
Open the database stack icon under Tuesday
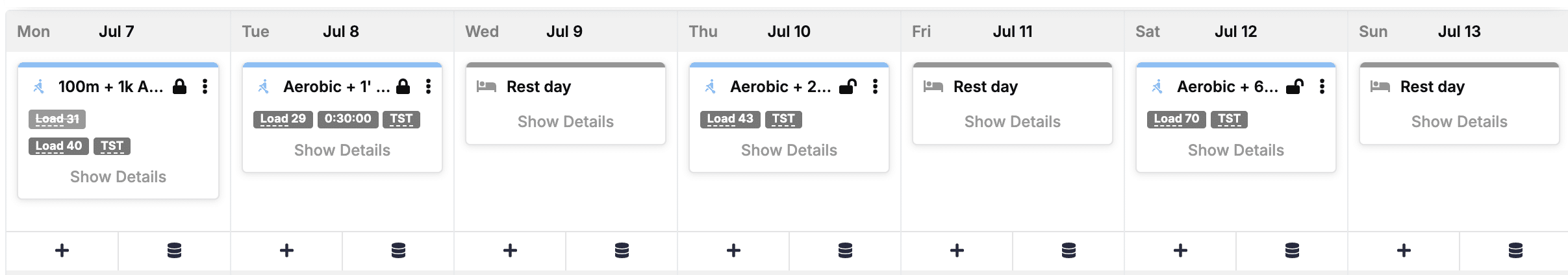click(398, 250)
